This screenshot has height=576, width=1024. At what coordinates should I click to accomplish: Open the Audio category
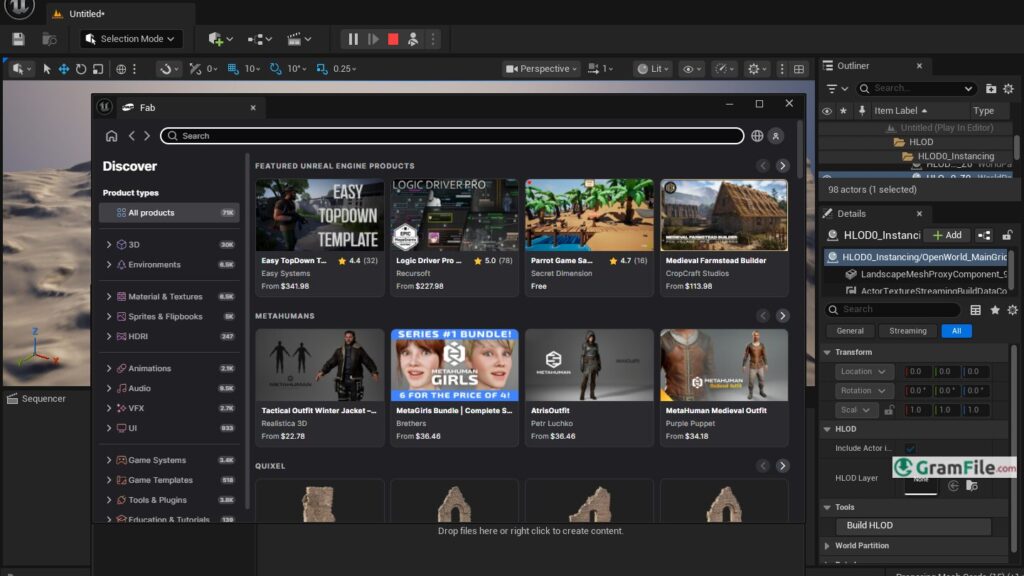[x=139, y=388]
